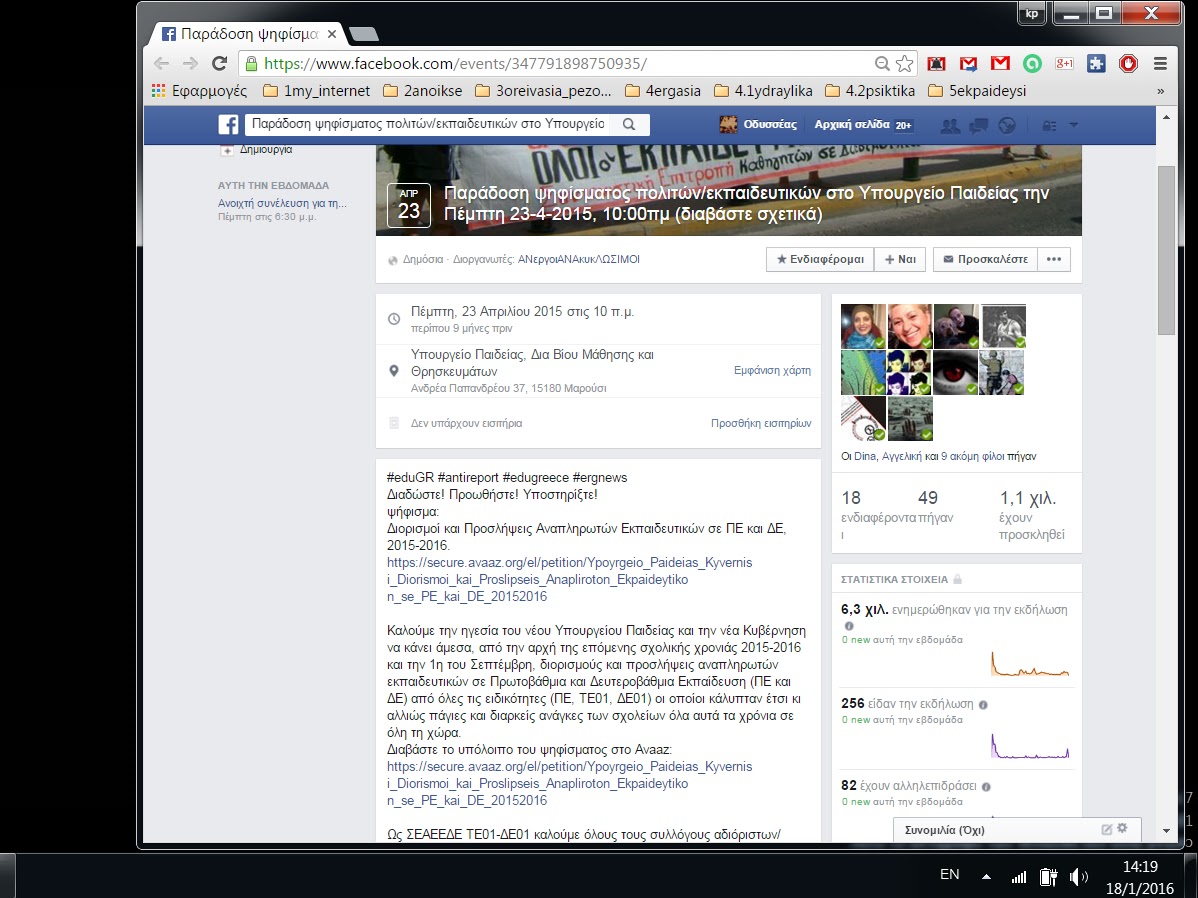Click the Ενδιαφέρομαι button
This screenshot has width=1198, height=898.
pos(820,259)
